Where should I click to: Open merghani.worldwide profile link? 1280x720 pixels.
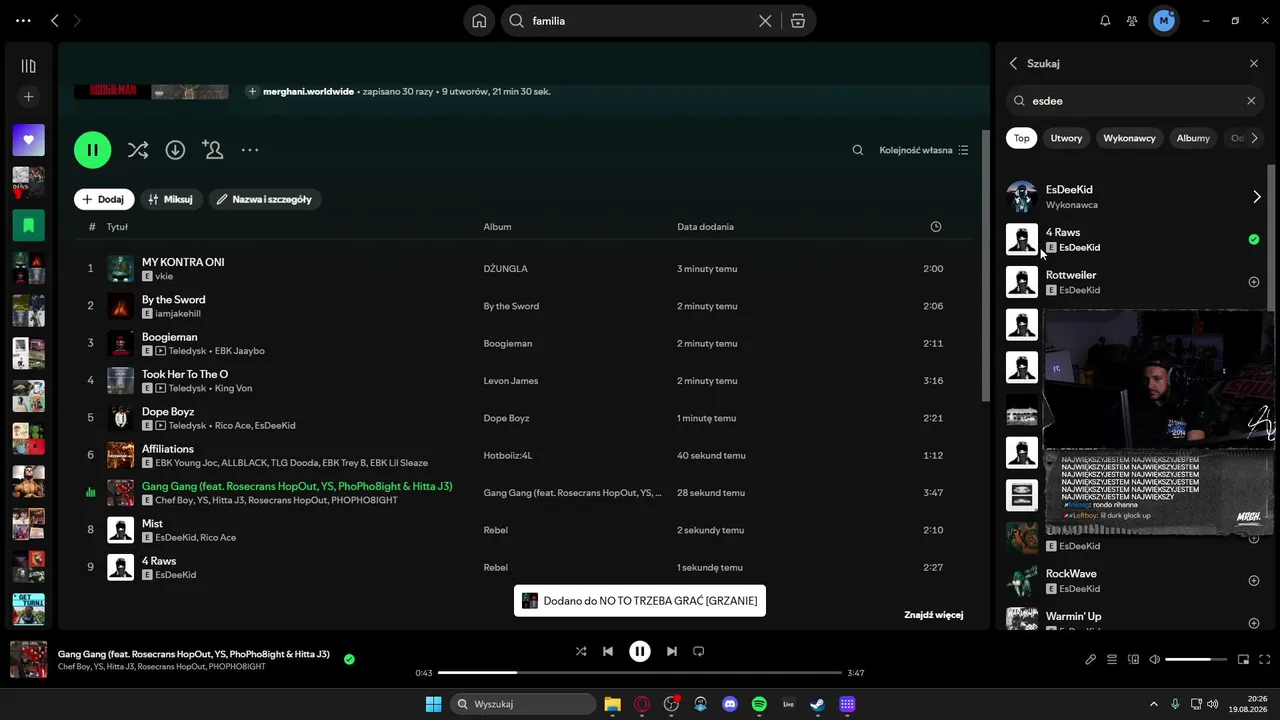tap(308, 91)
